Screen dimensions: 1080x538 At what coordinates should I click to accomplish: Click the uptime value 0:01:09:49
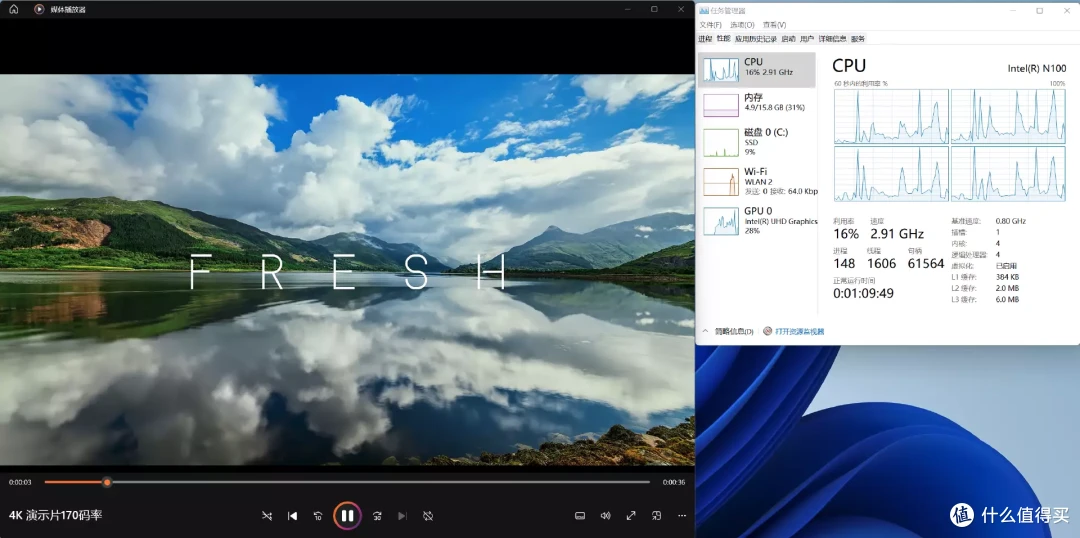(864, 293)
